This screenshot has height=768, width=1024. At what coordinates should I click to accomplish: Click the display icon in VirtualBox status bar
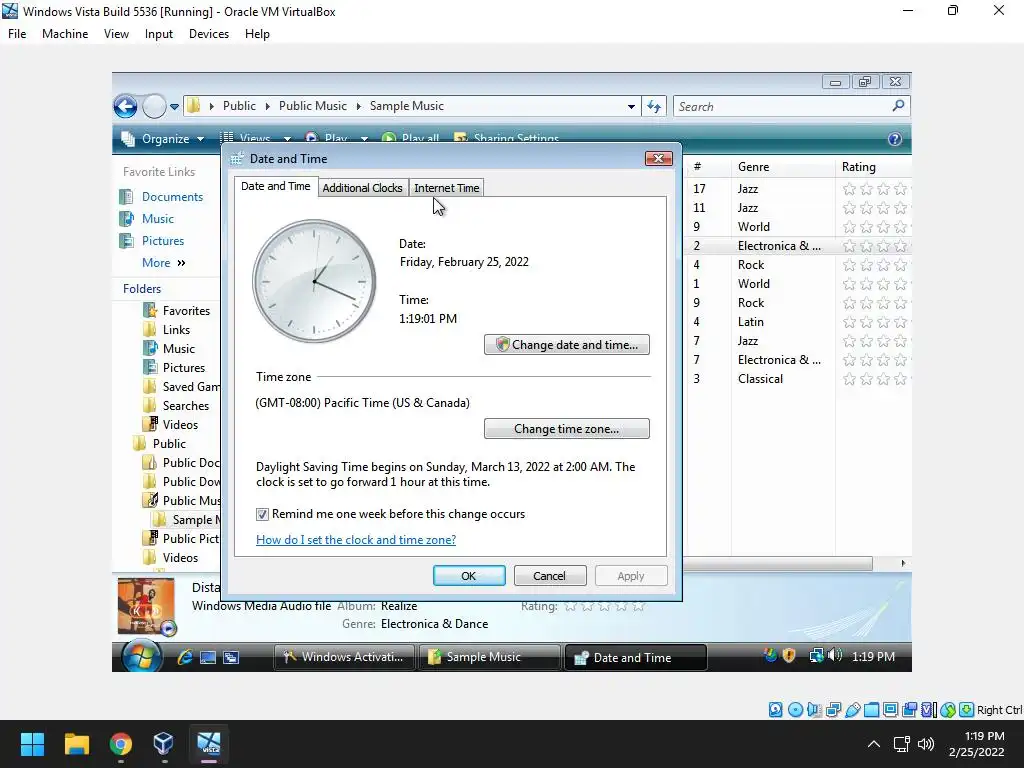[x=890, y=710]
